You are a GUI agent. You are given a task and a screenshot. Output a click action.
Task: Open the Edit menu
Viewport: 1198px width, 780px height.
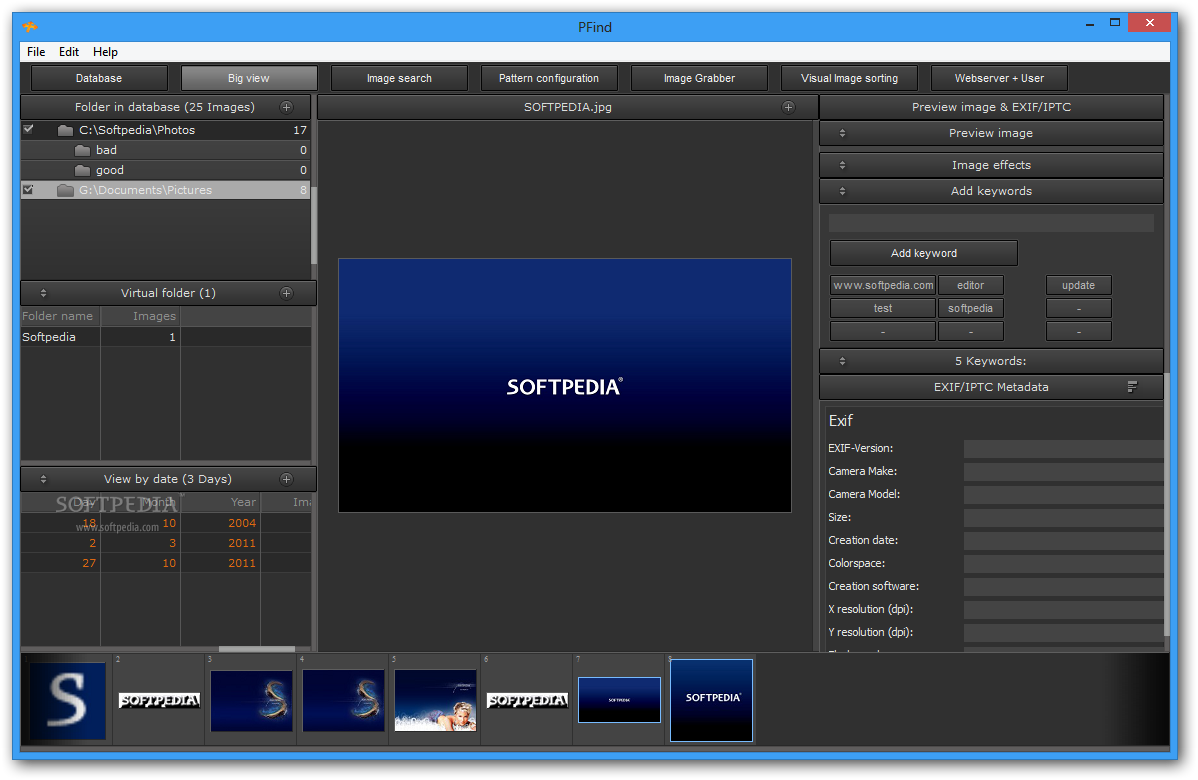tap(69, 52)
